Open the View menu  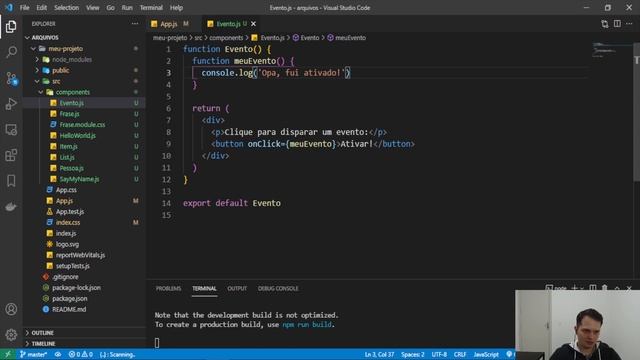click(x=93, y=7)
